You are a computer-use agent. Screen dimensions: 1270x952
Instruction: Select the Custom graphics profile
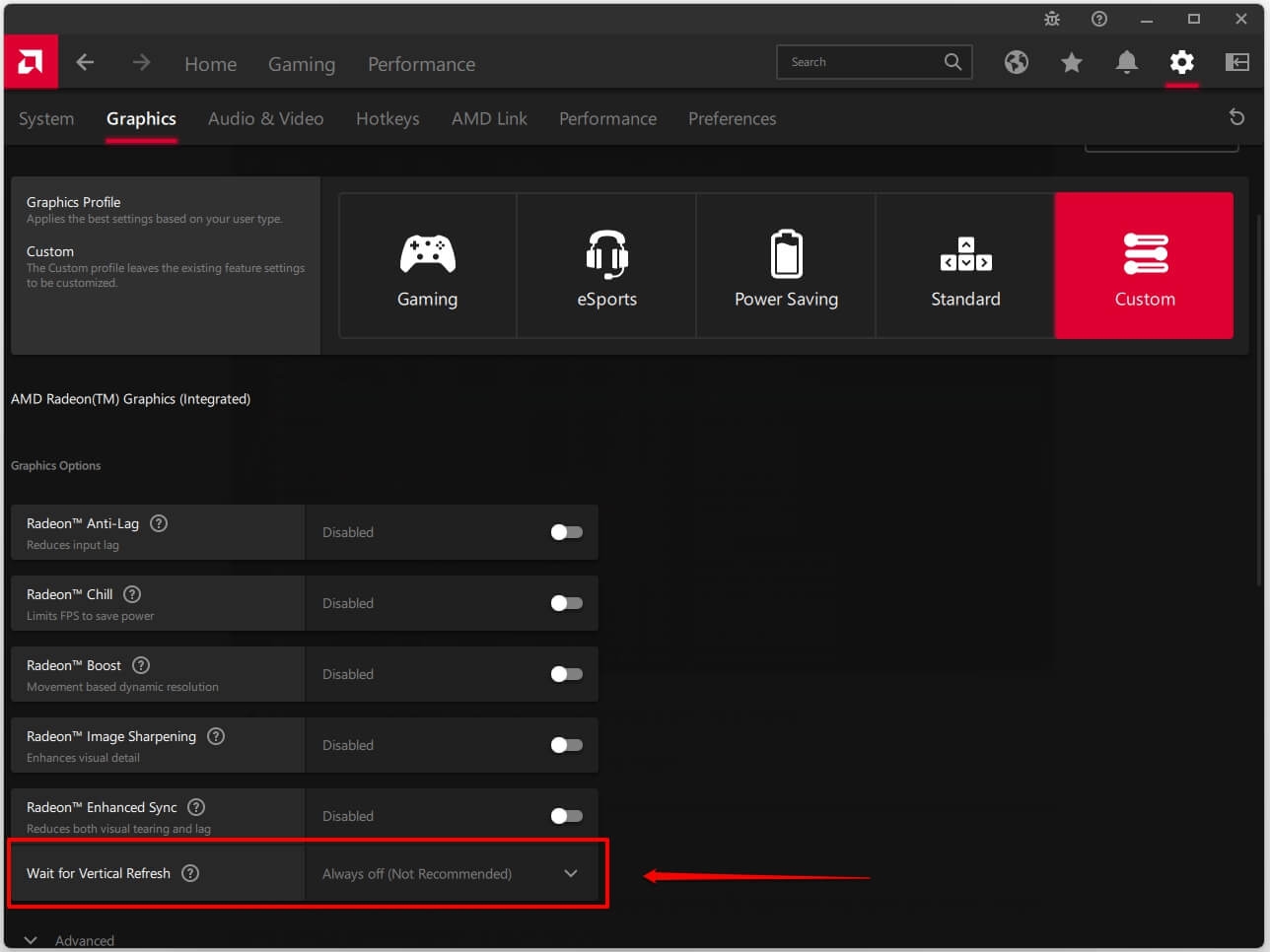(x=1144, y=266)
